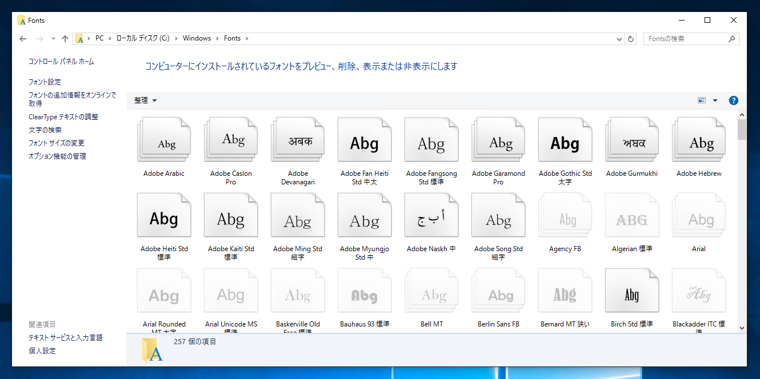Image resolution: width=760 pixels, height=379 pixels.
Task: Expand the chevron after Windows breadcrumb
Action: click(218, 38)
